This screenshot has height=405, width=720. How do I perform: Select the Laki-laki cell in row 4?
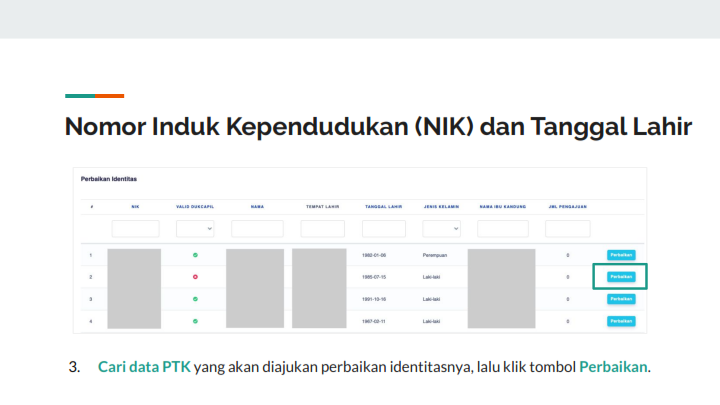point(431,321)
